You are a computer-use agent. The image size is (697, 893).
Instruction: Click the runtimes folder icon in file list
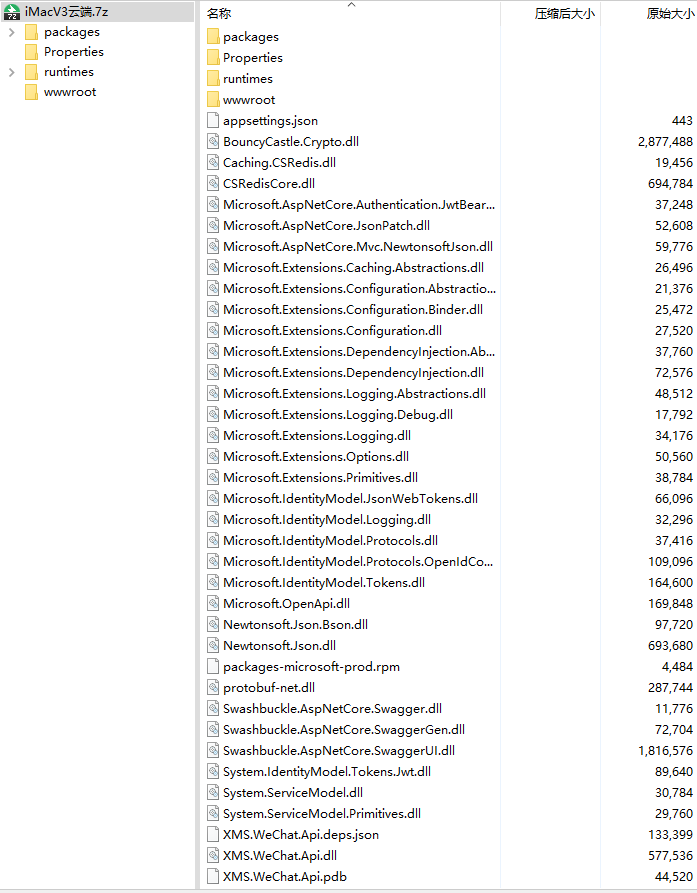[213, 79]
